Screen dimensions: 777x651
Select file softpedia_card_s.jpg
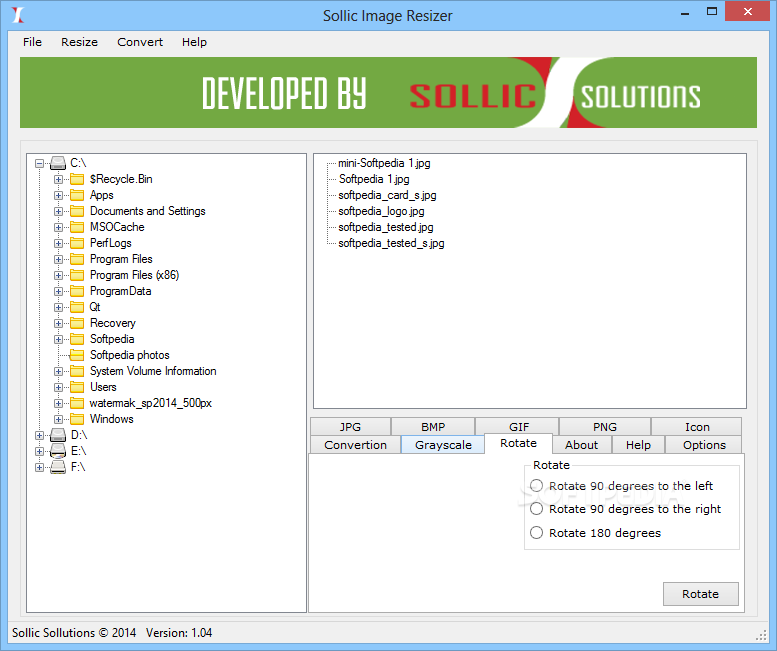pyautogui.click(x=387, y=195)
